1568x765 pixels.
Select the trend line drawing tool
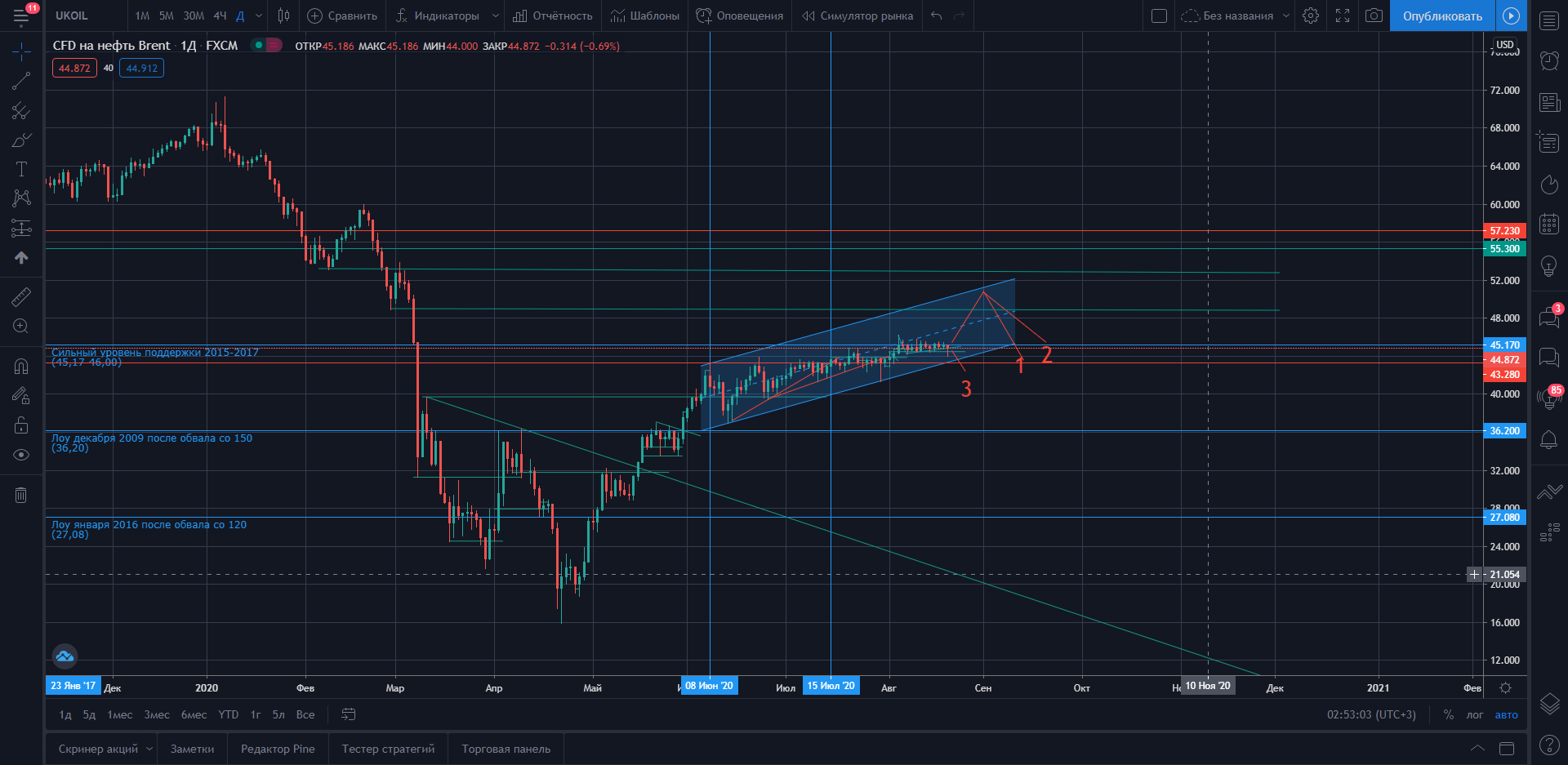21,81
